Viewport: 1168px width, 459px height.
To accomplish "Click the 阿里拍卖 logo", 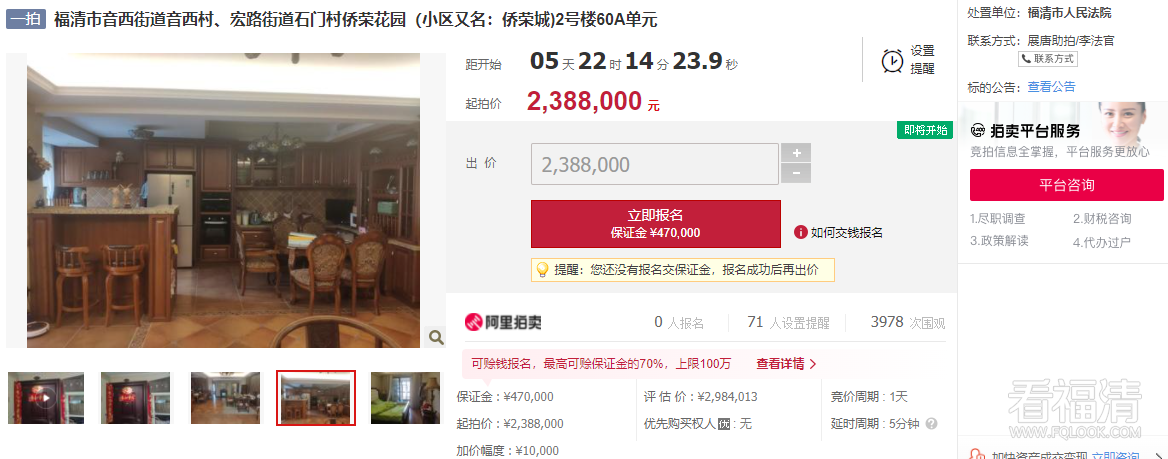I will click(x=503, y=323).
